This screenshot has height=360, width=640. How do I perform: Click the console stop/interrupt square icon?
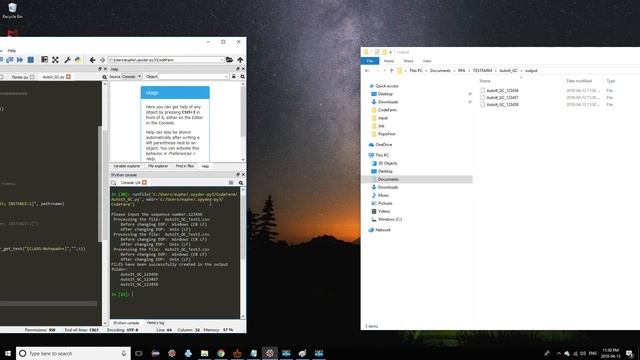(231, 183)
